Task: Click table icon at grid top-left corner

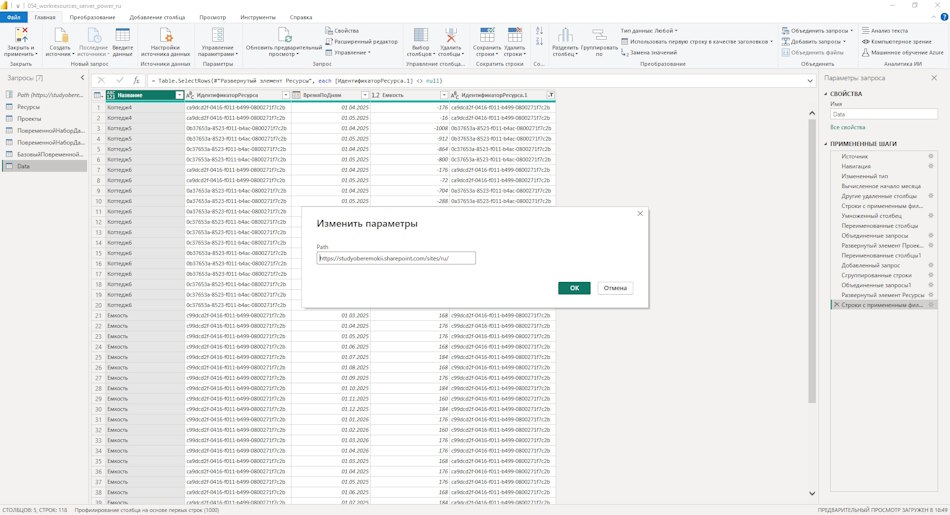Action: point(98,95)
